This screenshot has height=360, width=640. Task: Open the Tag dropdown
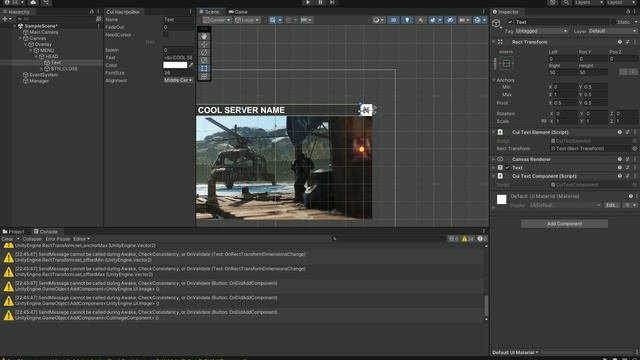[x=541, y=31]
